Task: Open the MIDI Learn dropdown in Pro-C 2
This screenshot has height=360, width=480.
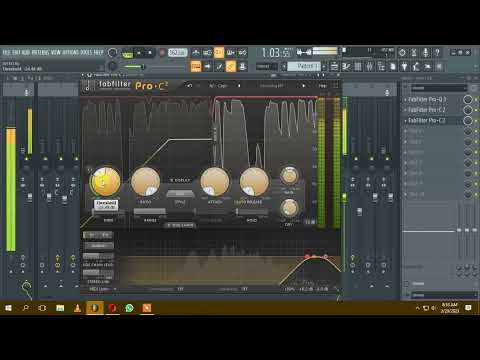Action: pos(102,289)
